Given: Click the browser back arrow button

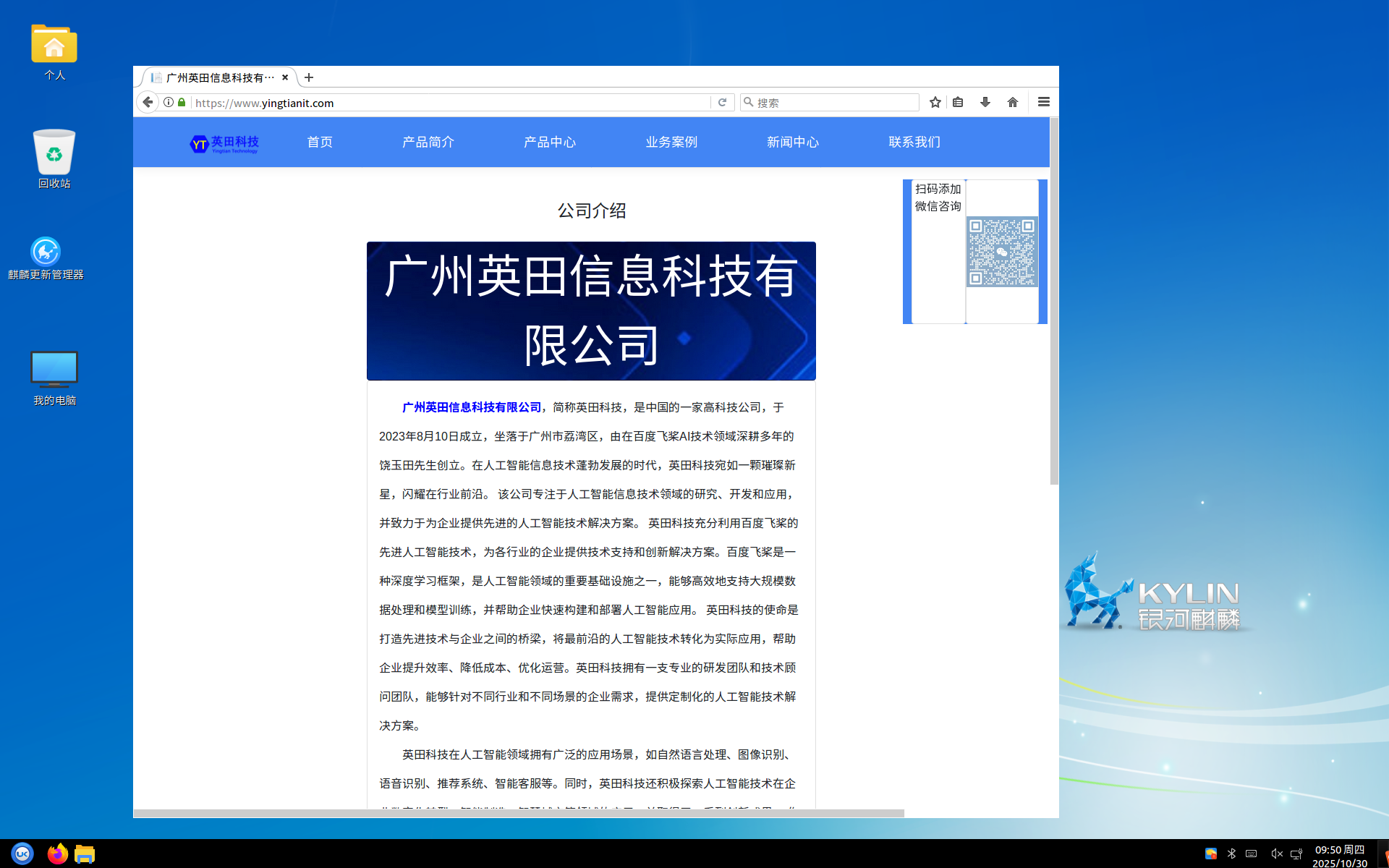Looking at the screenshot, I should coord(148,102).
